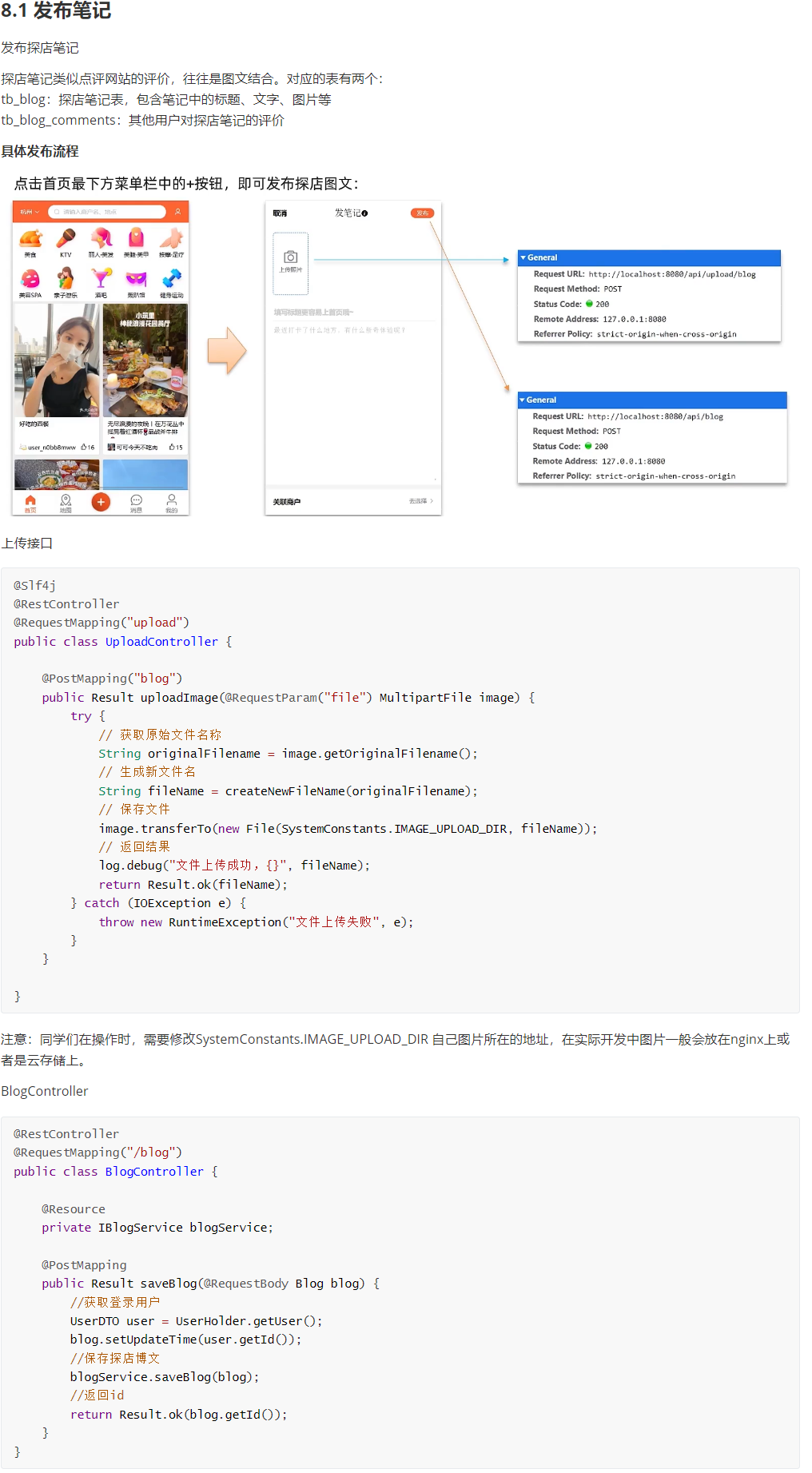Click the user profile icon in orange header
Image resolution: width=812 pixels, height=1473 pixels.
click(177, 212)
